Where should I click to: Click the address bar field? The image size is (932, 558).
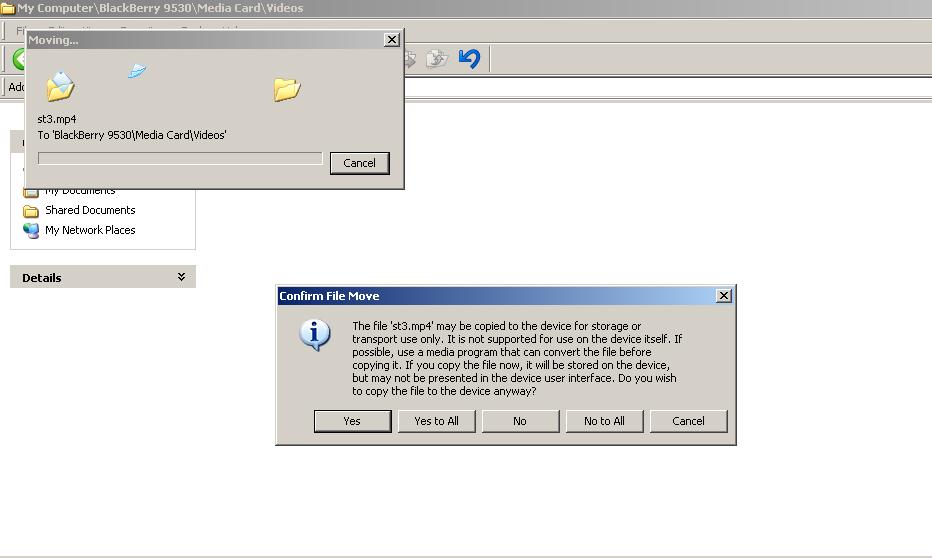click(668, 87)
